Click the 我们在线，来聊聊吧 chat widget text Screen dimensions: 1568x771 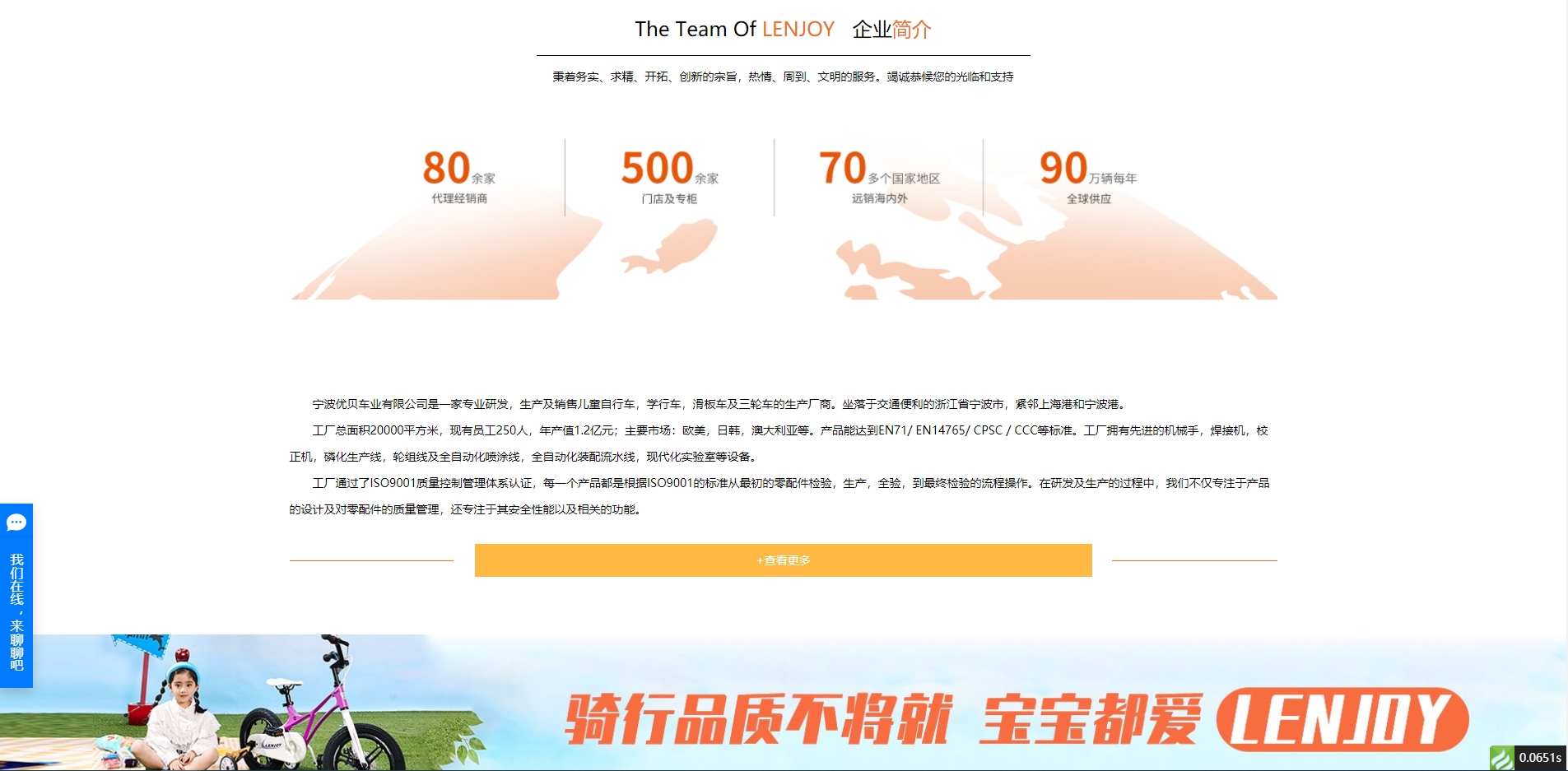16,612
